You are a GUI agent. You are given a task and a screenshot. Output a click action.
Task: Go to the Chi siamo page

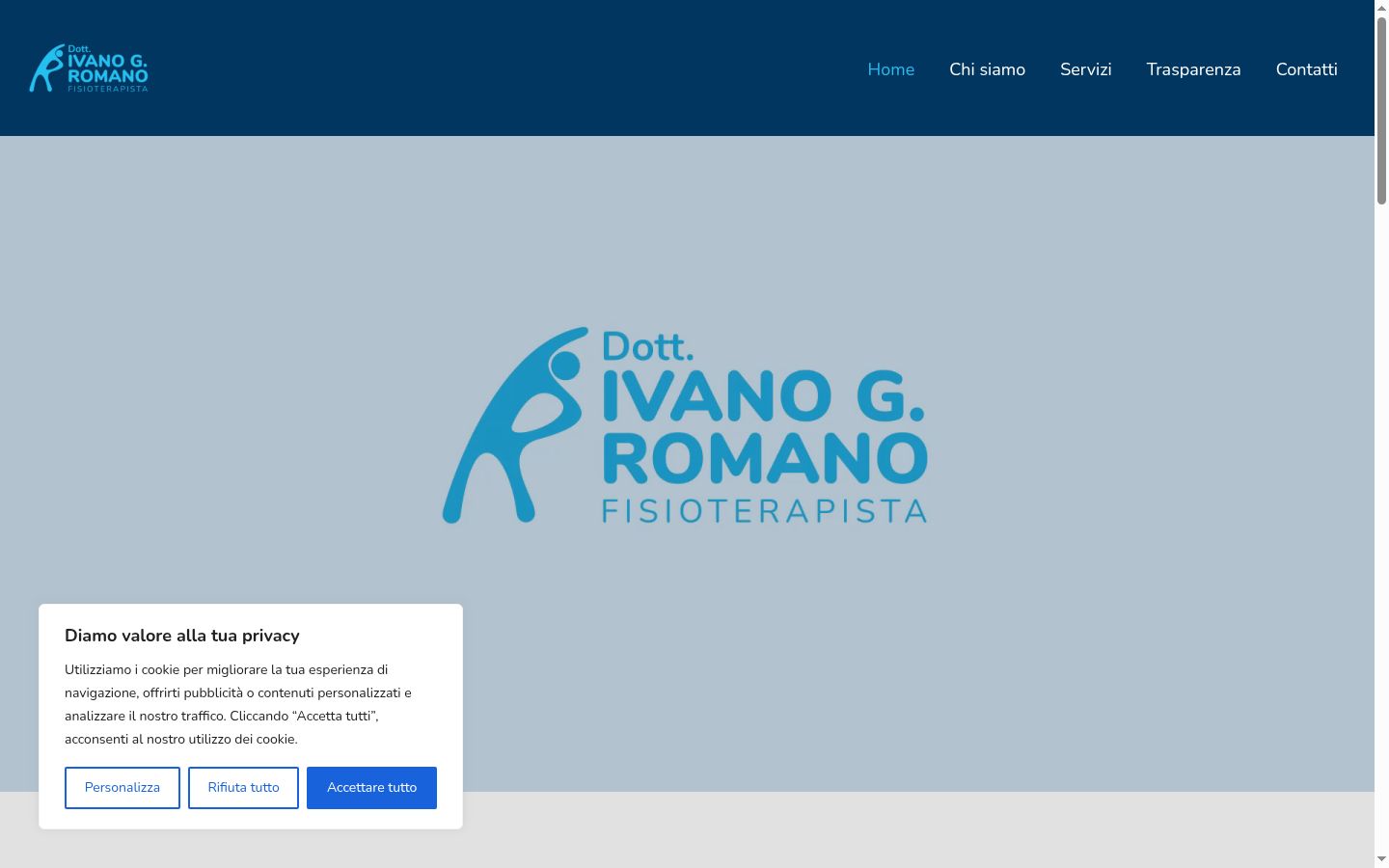coord(987,69)
